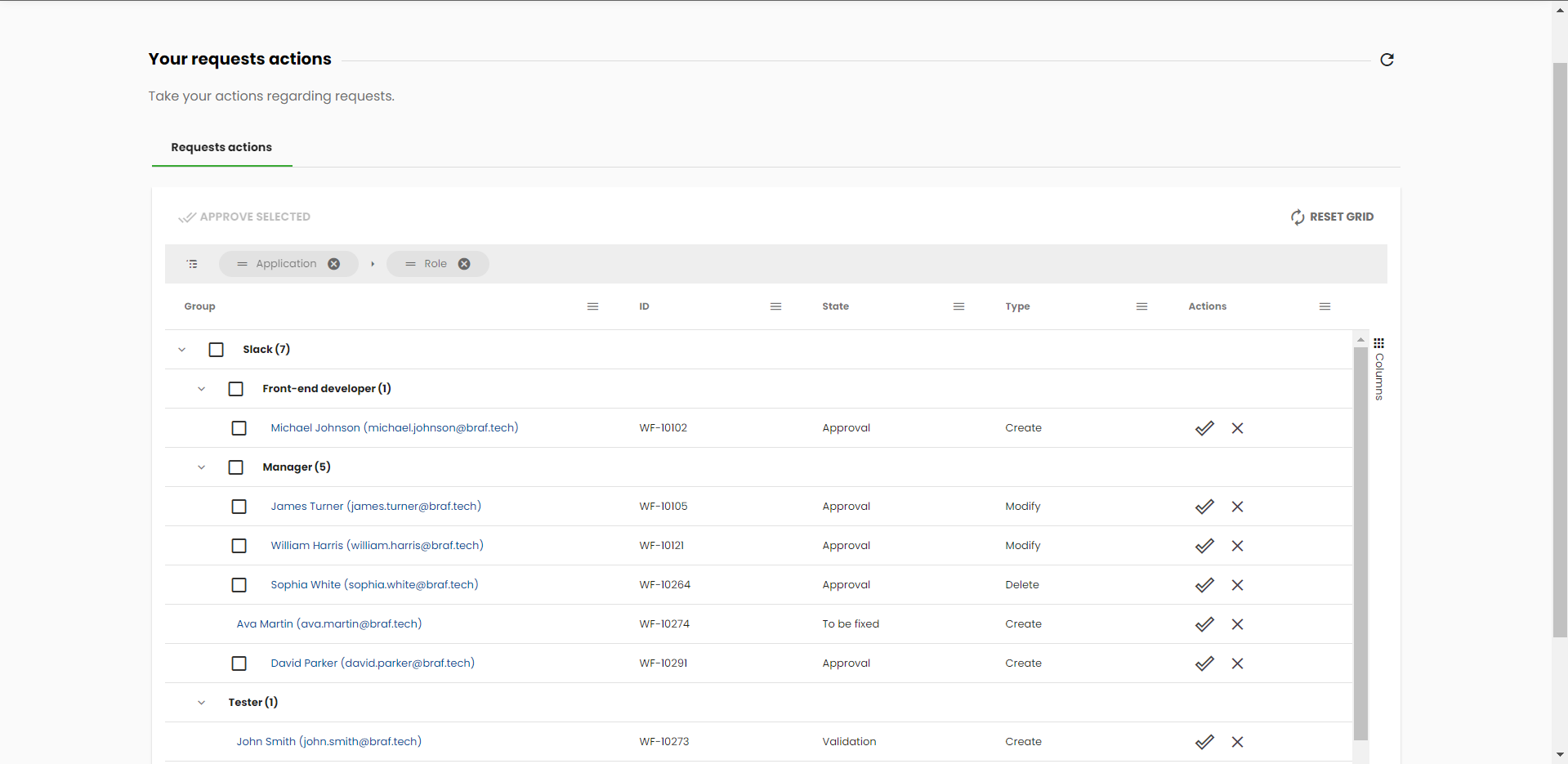
Task: Approve Michael Johnson's request with checkmark icon
Action: tap(1204, 428)
